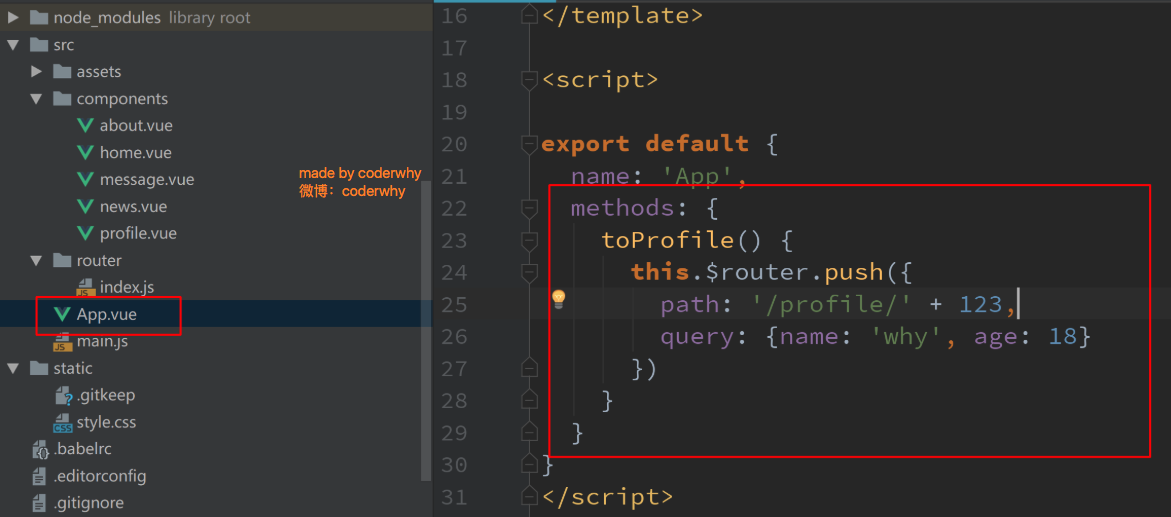Viewport: 1171px width, 517px height.
Task: Click the JS icon beside index.js
Action: pos(85,288)
